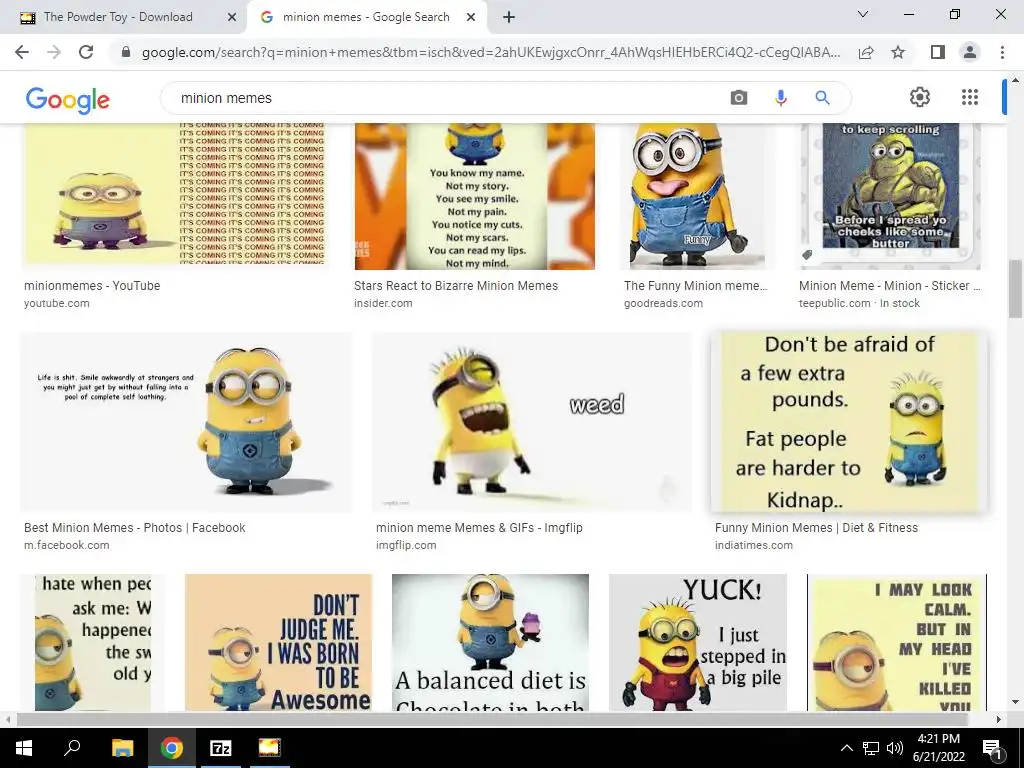
Task: Open 'The Funny Minion meme...' goodreads link
Action: (x=696, y=285)
